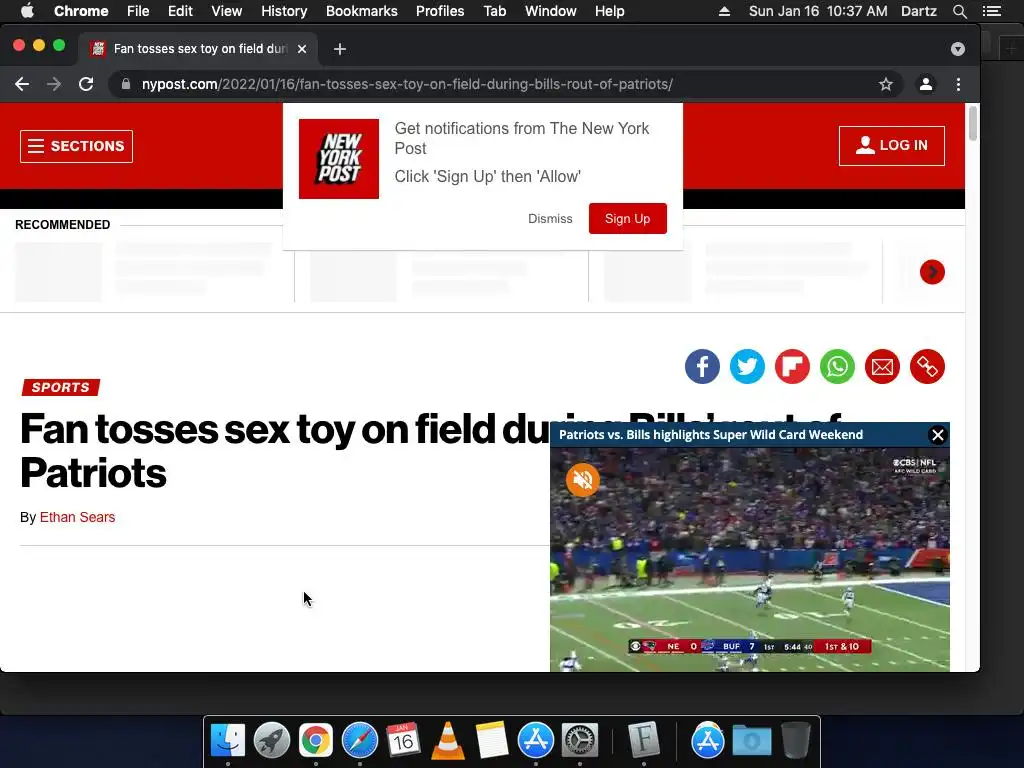Reload the page
The image size is (1024, 768).
pos(86,84)
